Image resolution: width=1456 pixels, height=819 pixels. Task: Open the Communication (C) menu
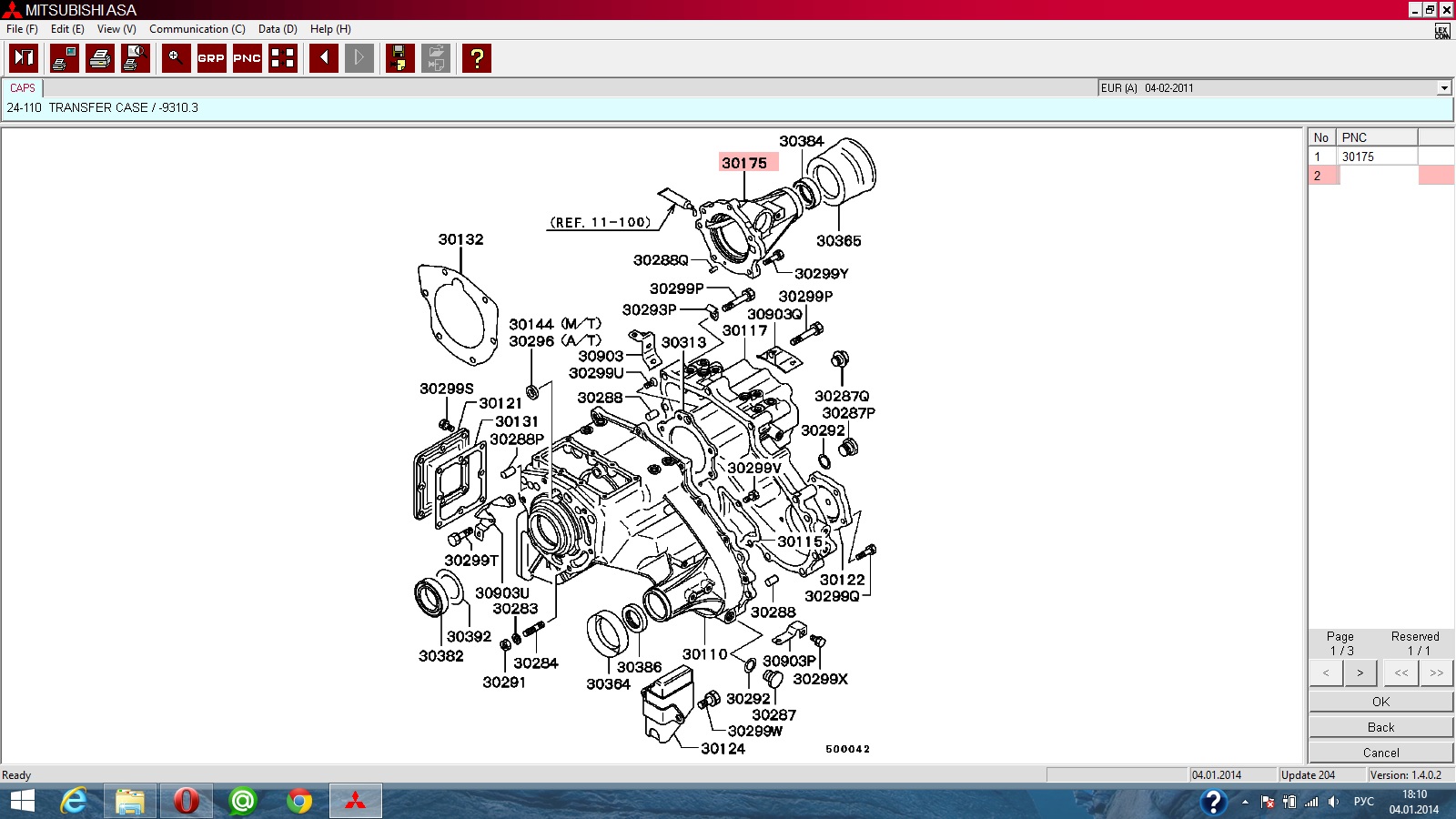(197, 29)
